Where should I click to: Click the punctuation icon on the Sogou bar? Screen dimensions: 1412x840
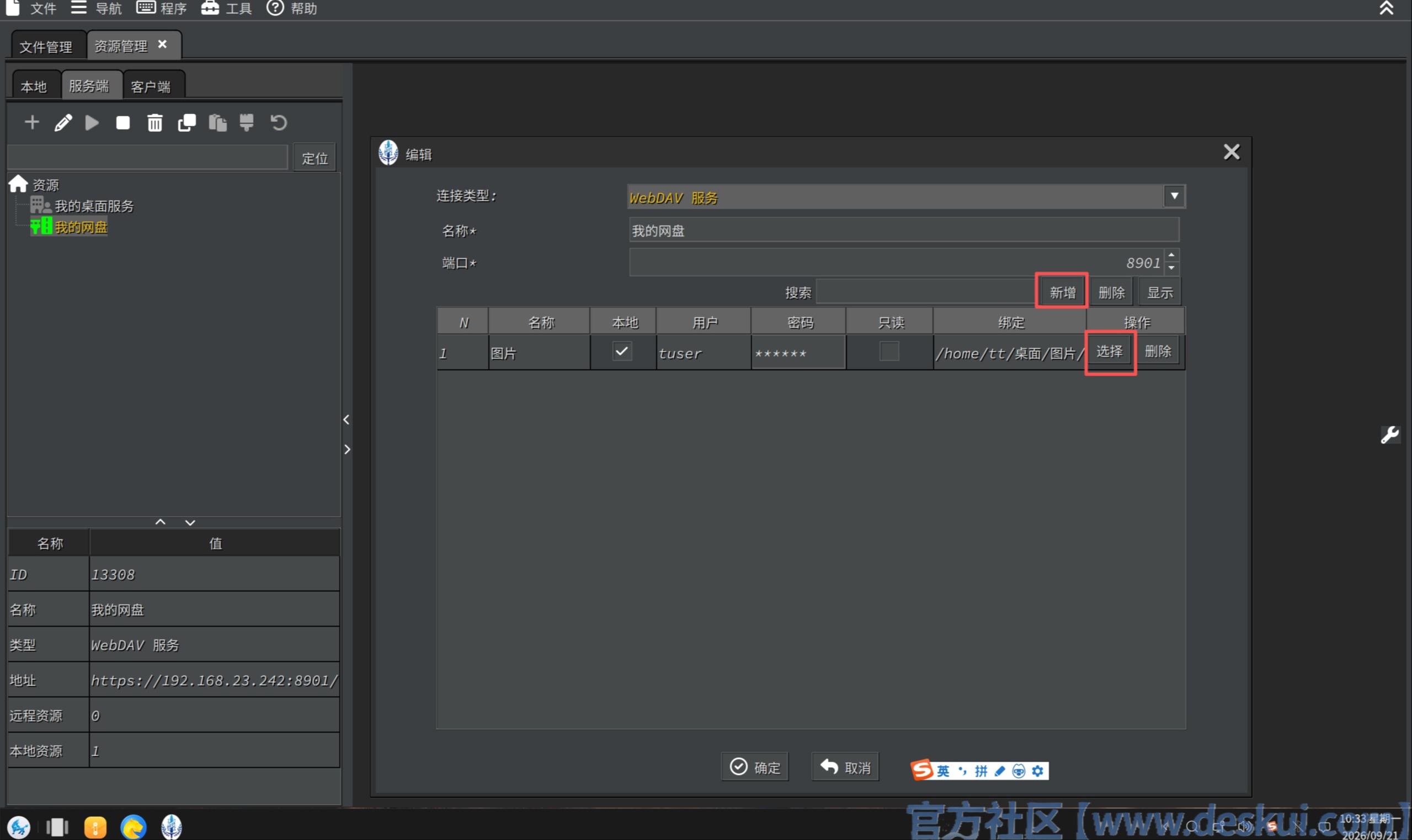(962, 771)
